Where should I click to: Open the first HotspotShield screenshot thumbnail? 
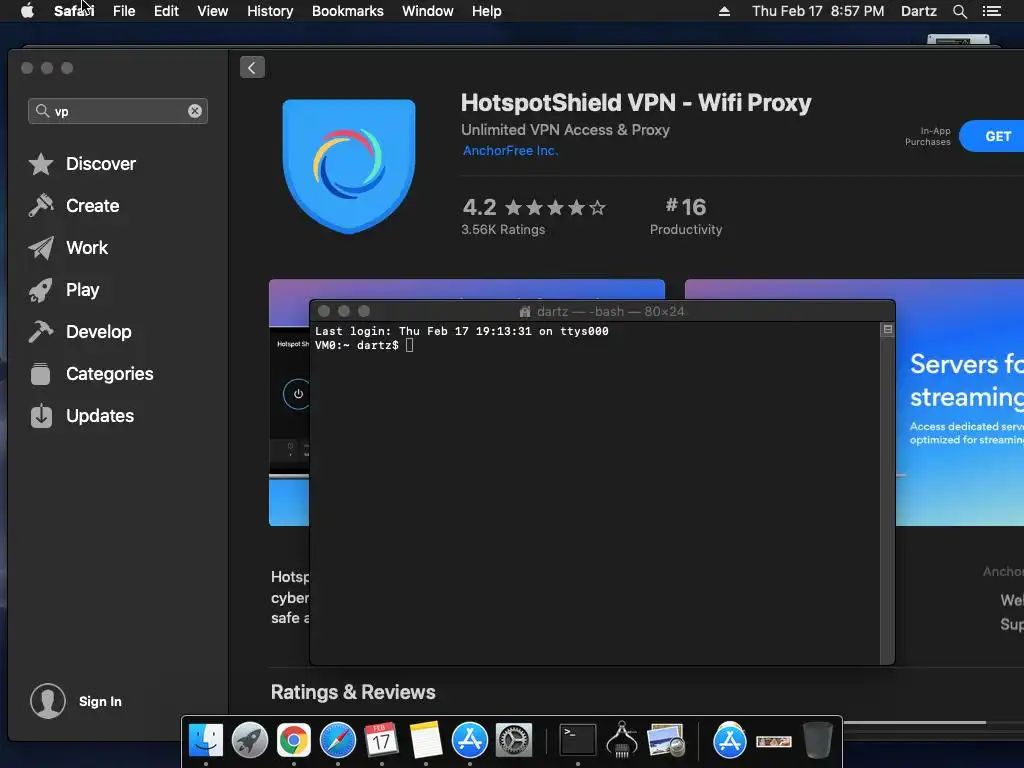pos(289,402)
